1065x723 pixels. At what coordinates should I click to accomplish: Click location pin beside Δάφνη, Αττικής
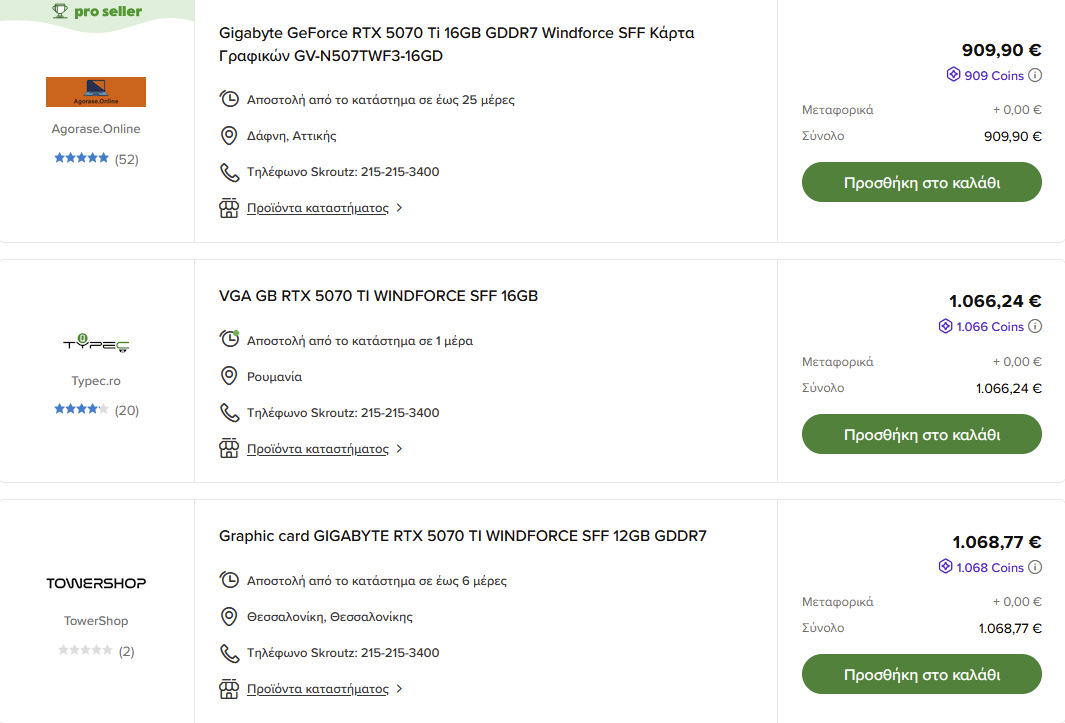click(230, 135)
